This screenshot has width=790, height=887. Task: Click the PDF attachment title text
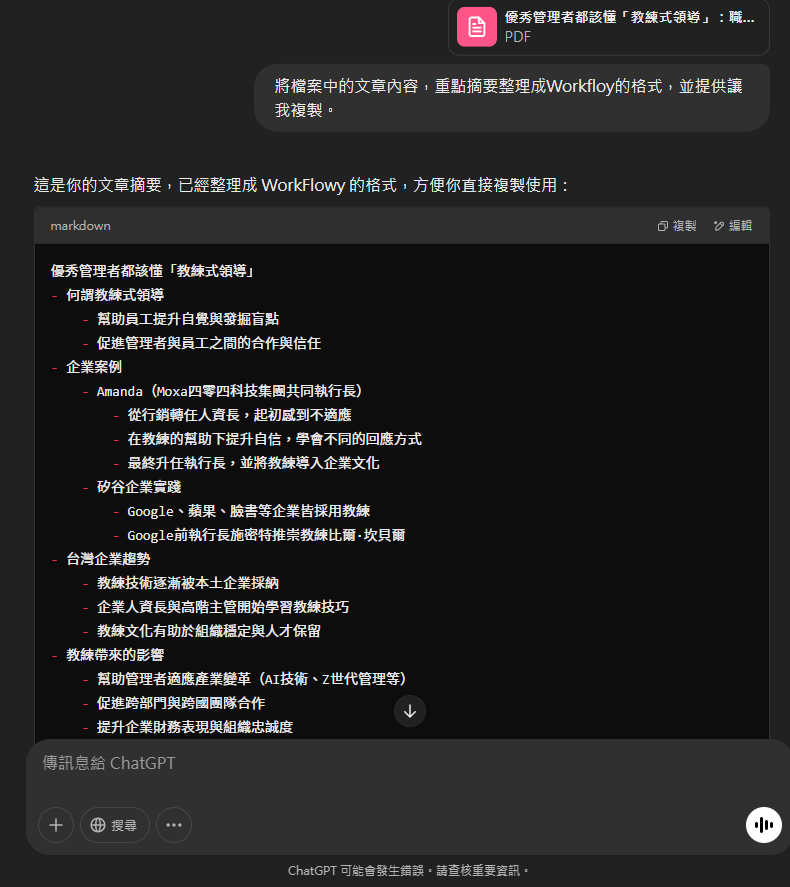629,18
